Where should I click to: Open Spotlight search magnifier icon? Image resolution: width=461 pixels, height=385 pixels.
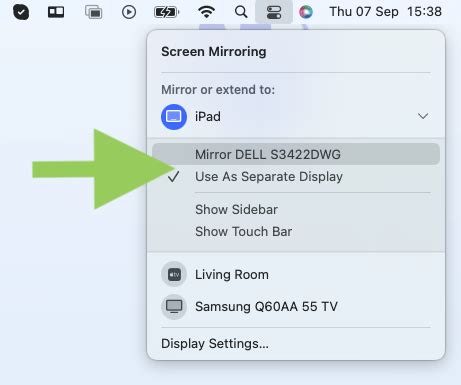241,12
